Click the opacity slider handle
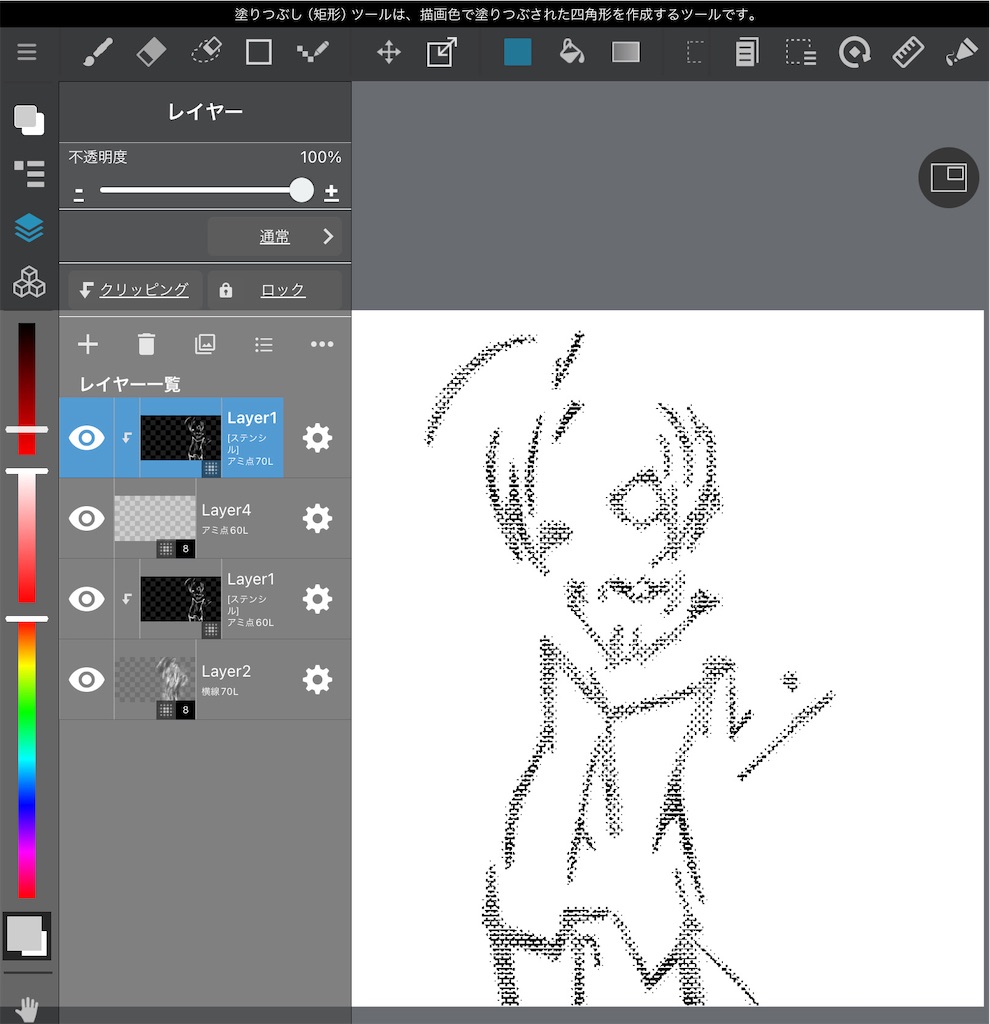This screenshot has height=1024, width=990. (x=301, y=190)
